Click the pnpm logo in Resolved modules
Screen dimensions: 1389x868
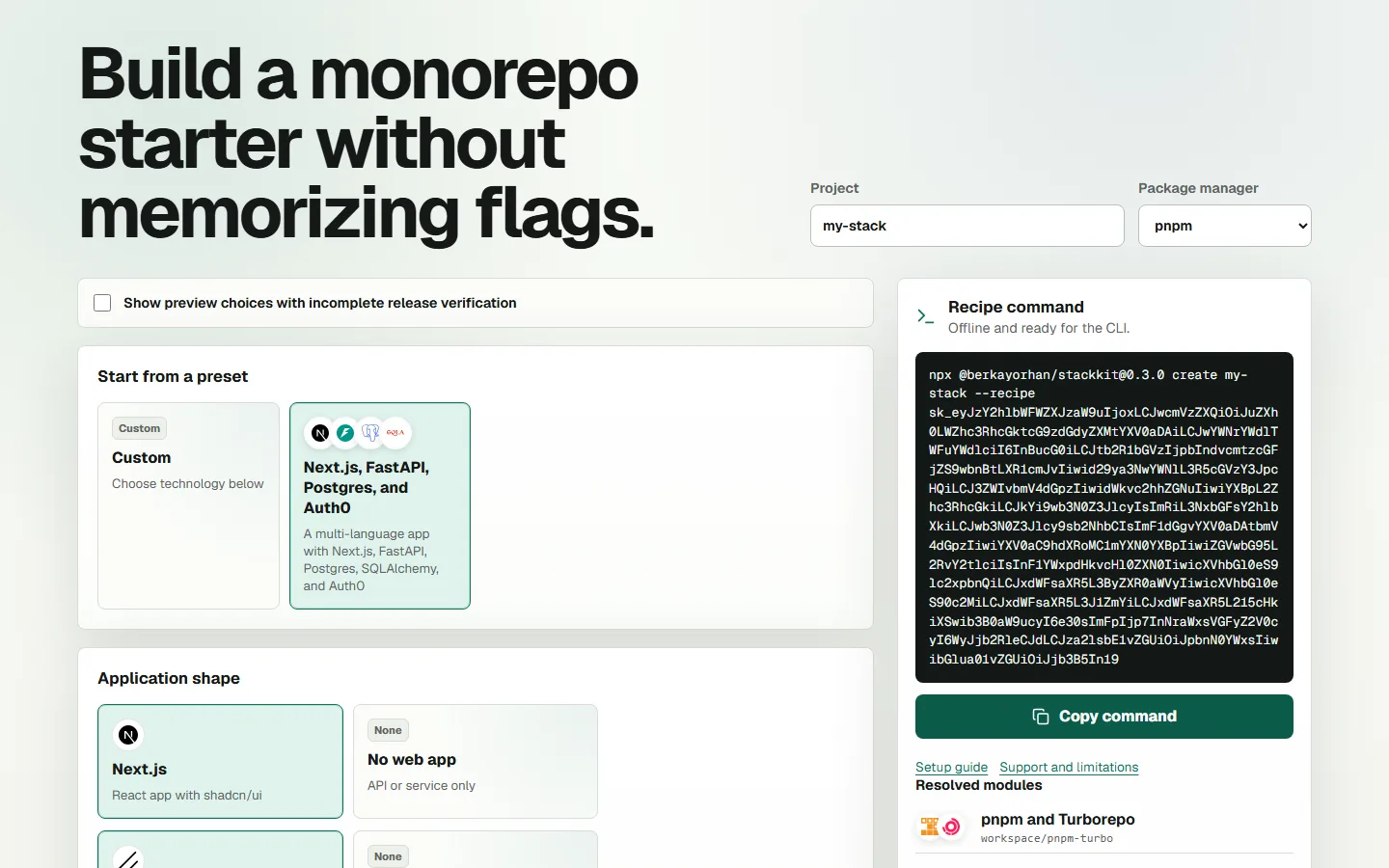[930, 827]
